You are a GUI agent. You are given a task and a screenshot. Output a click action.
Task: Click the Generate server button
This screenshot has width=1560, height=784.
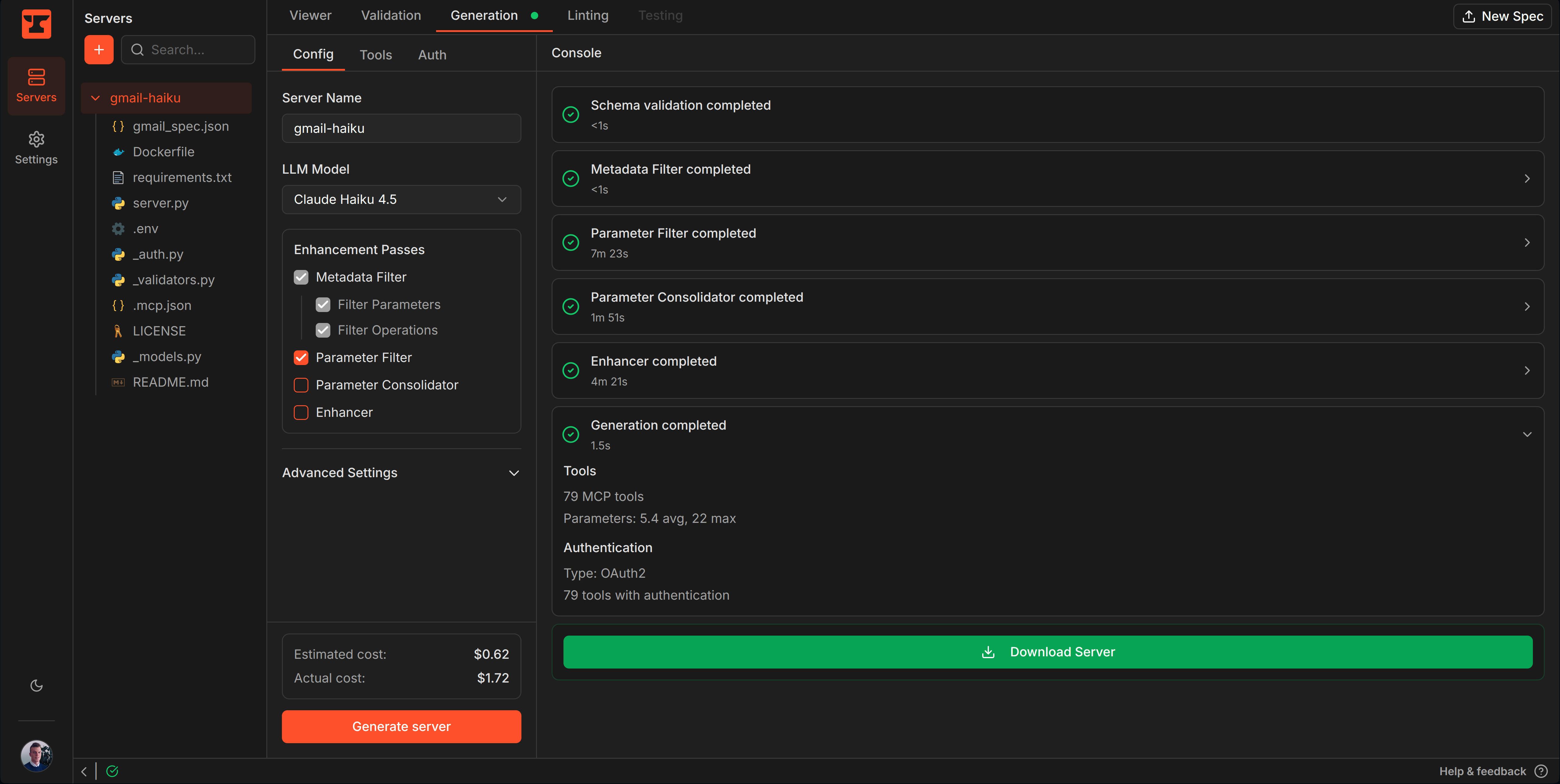[x=401, y=726]
